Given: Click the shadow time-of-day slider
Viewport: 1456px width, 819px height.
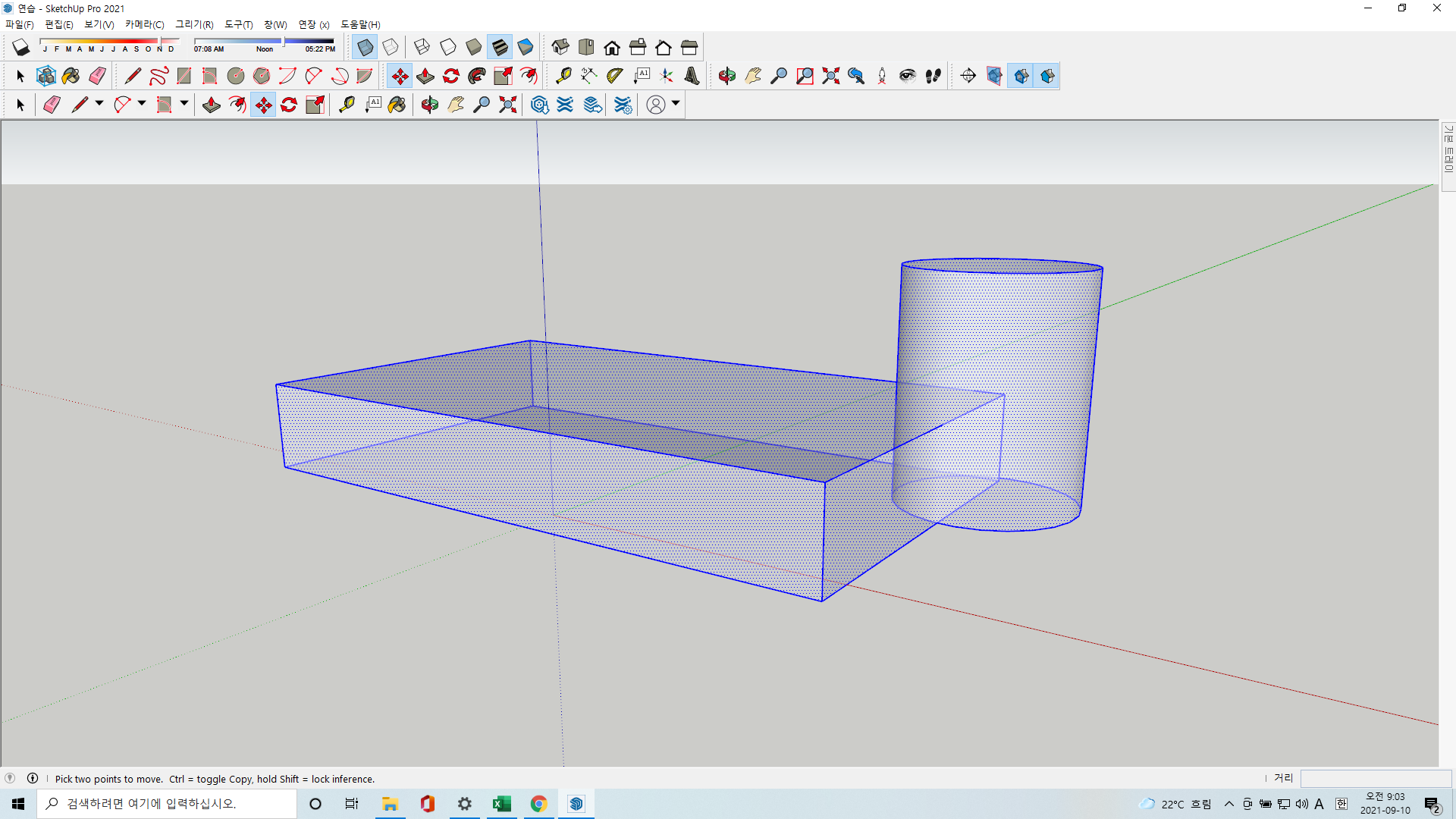Looking at the screenshot, I should (x=263, y=41).
